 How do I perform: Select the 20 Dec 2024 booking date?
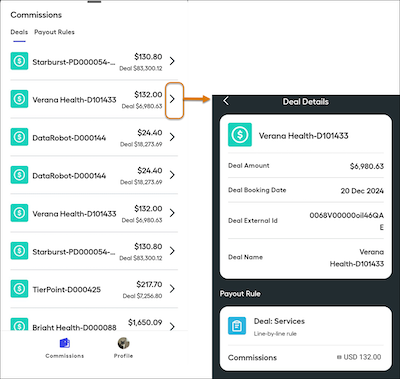[362, 191]
